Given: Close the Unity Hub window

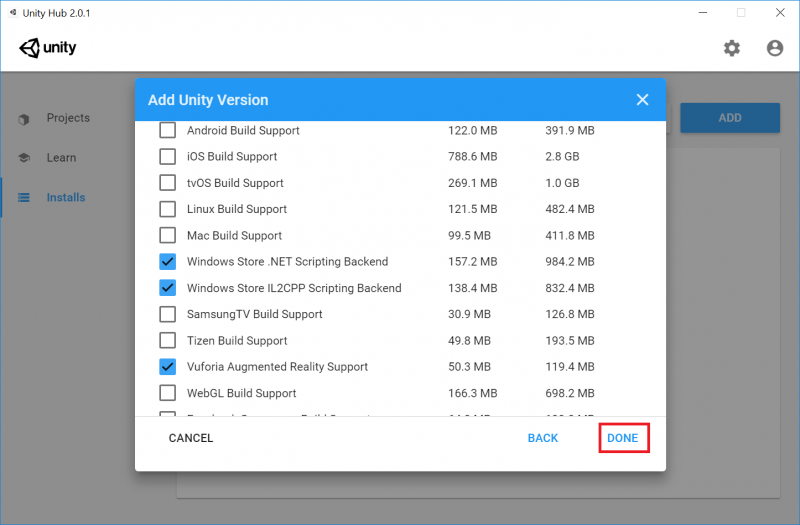Looking at the screenshot, I should click(x=780, y=12).
